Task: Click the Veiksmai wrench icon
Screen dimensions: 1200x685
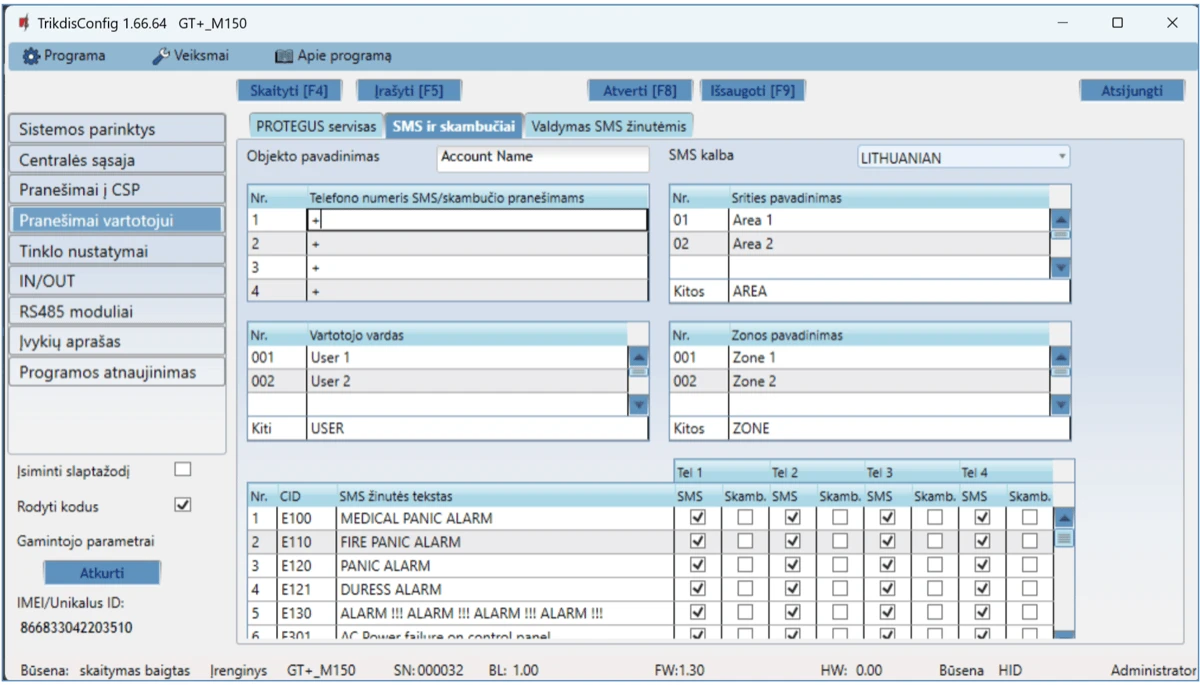Action: click(x=161, y=57)
